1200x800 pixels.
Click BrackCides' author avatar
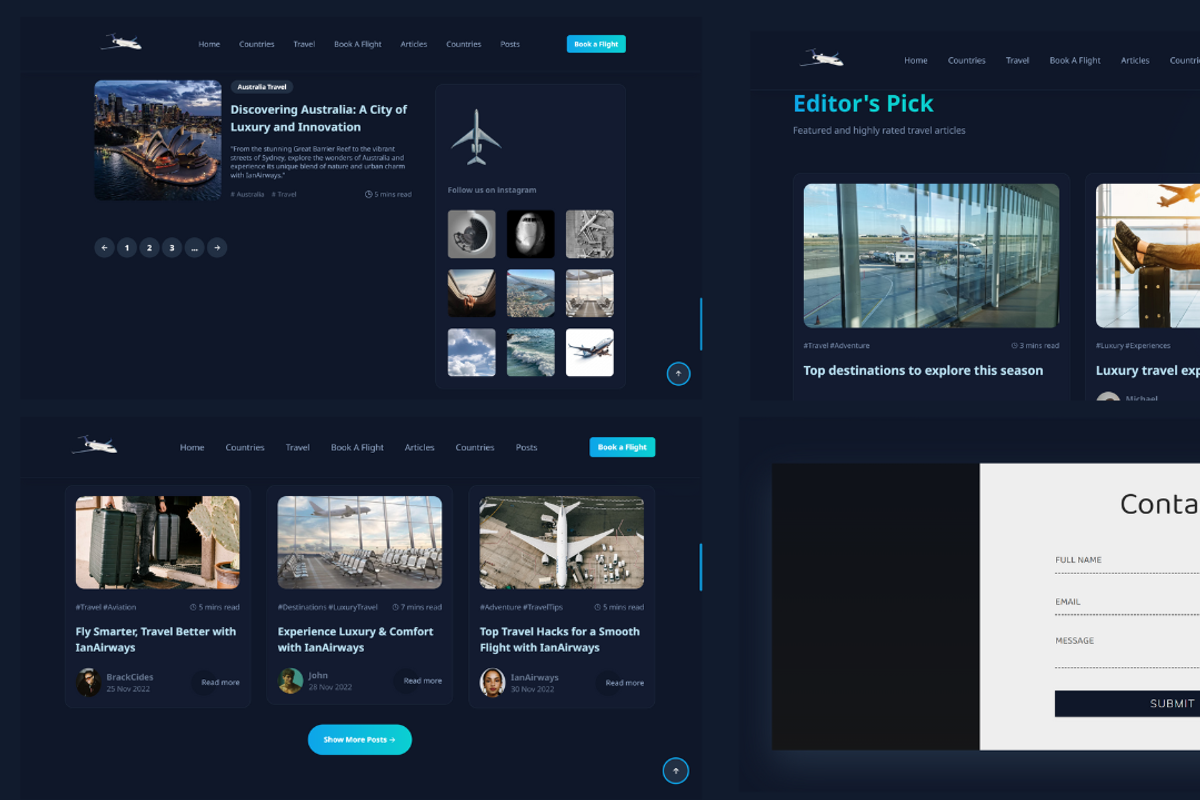[x=89, y=682]
